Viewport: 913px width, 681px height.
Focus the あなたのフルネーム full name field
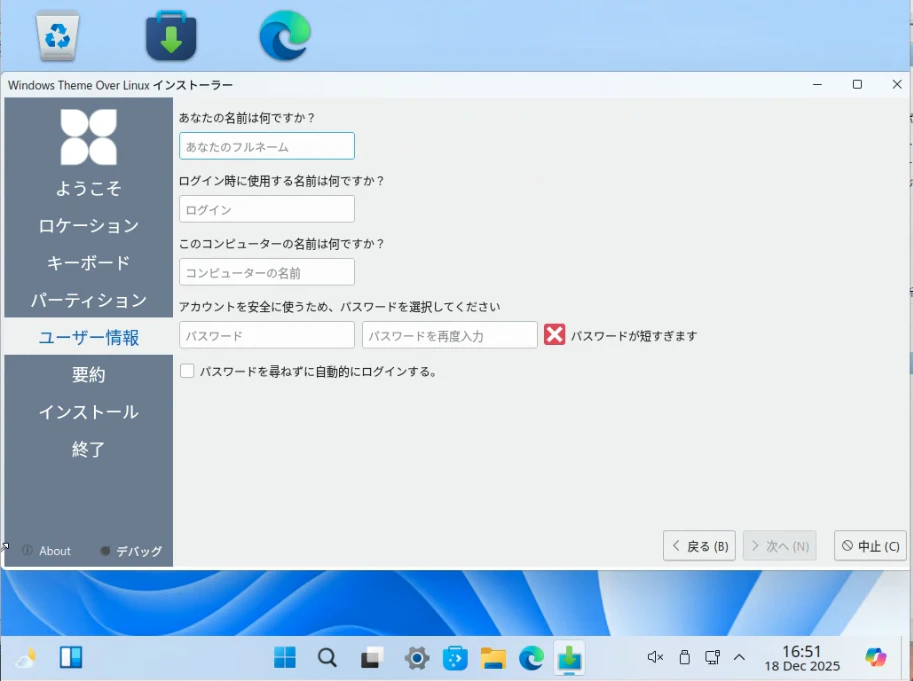click(x=267, y=146)
